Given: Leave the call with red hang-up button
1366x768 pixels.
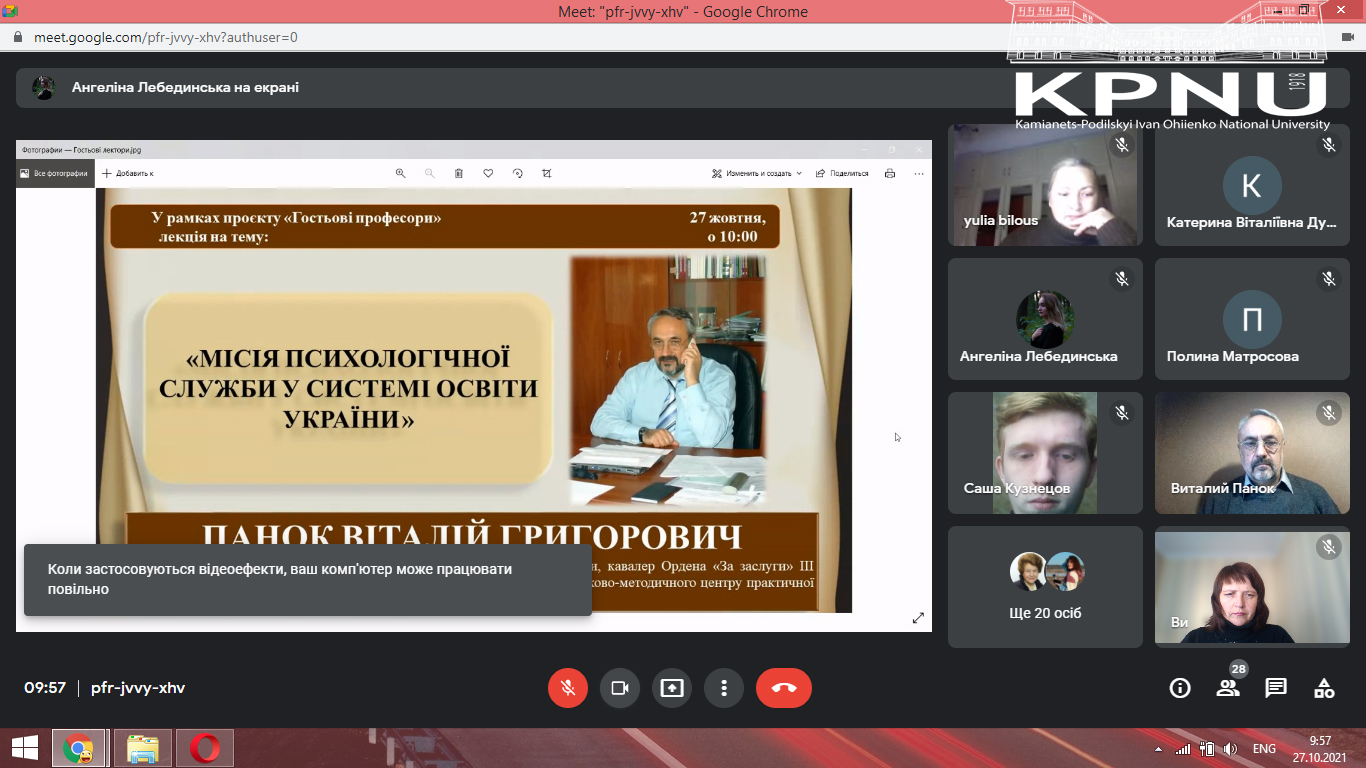Looking at the screenshot, I should point(784,688).
